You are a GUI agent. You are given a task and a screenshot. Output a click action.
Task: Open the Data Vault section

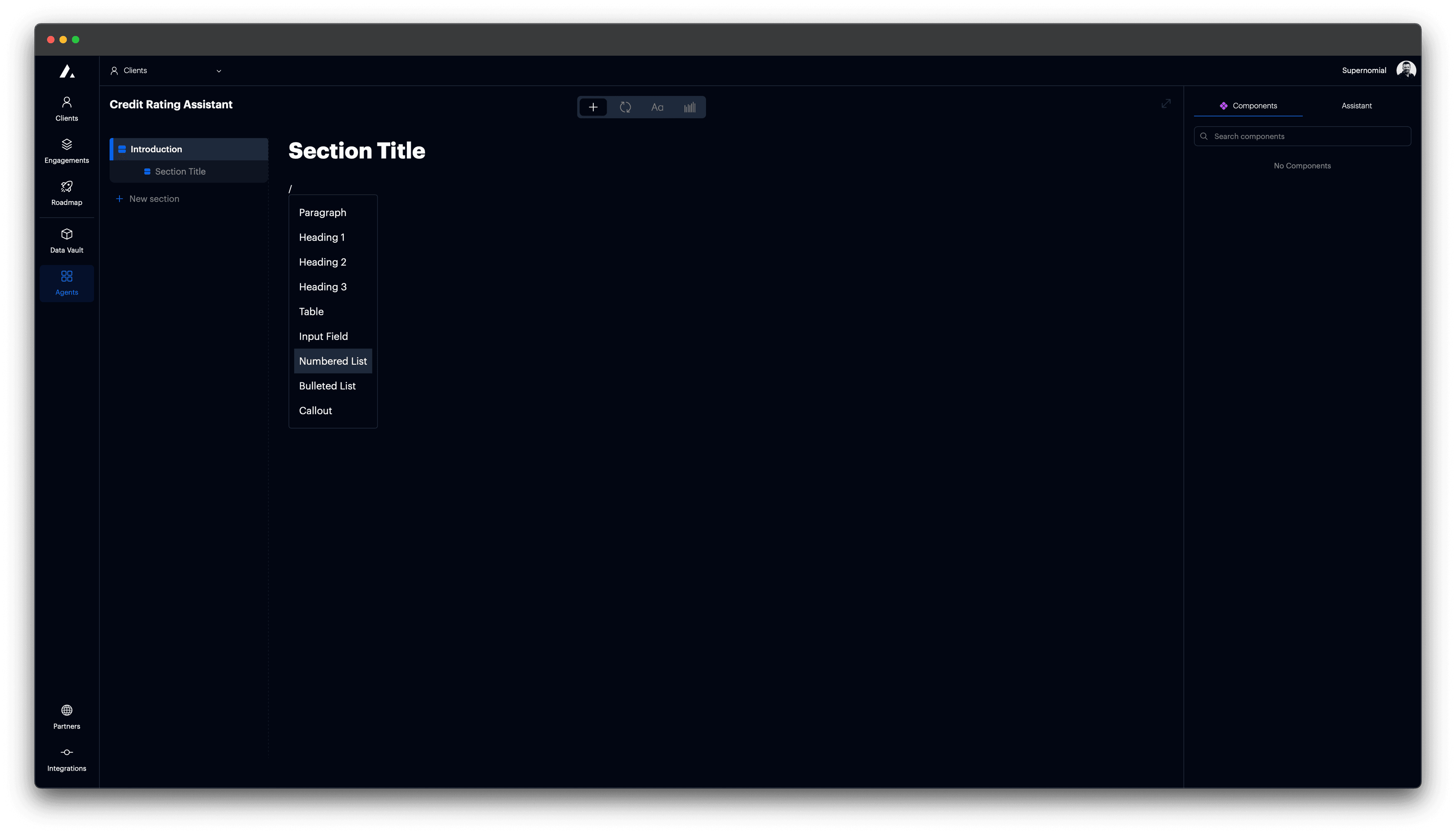tap(66, 240)
